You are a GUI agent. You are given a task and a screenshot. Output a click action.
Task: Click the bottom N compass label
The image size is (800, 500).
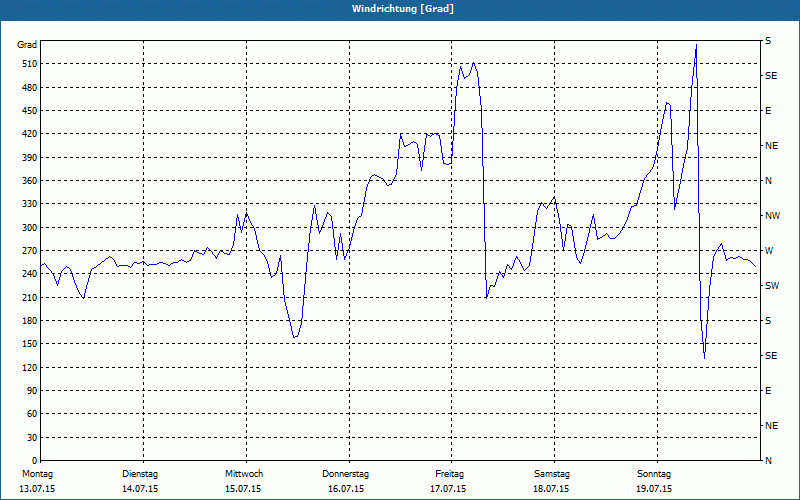point(768,461)
